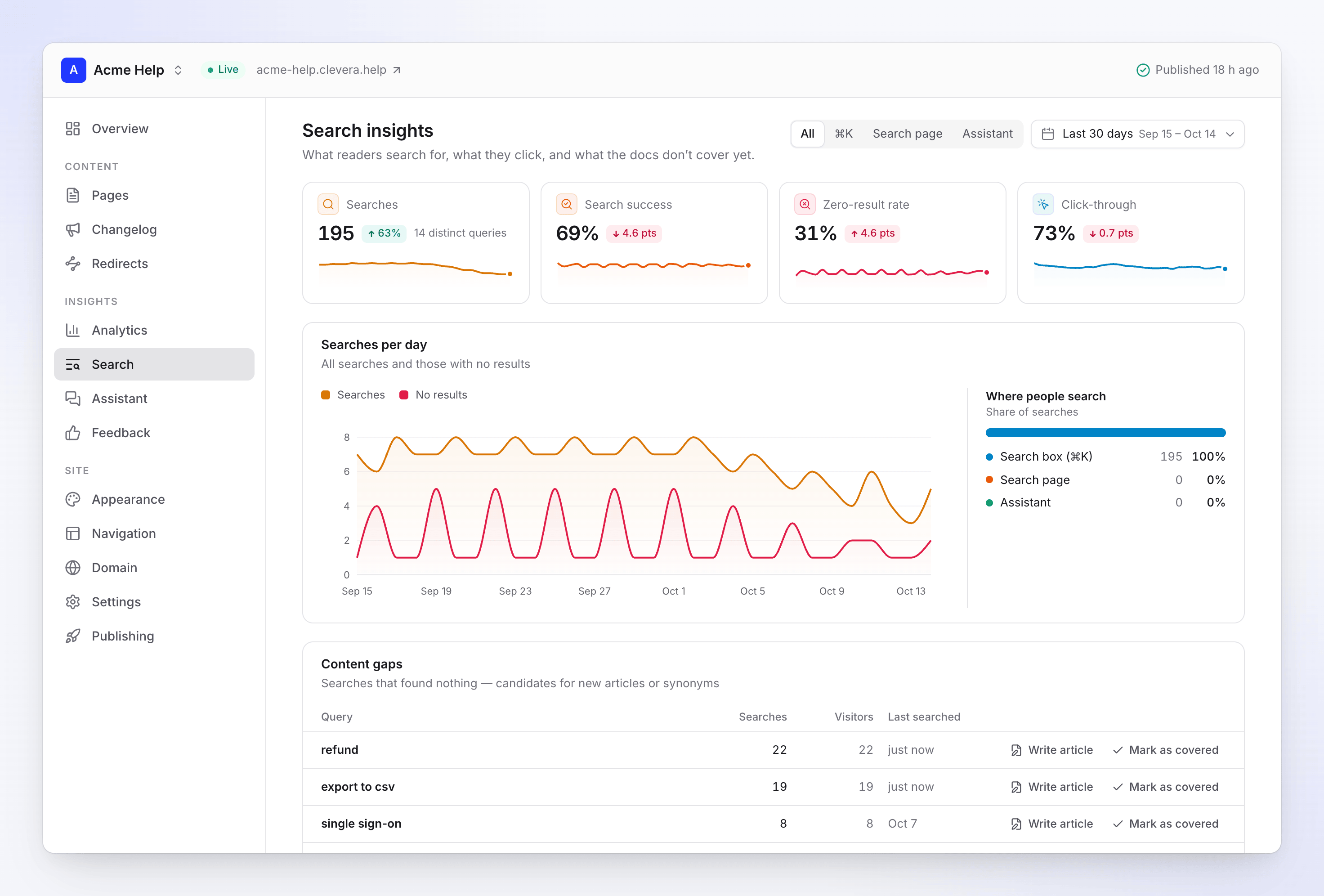This screenshot has height=896, width=1324.
Task: Mark refund query as covered
Action: coord(1166,751)
